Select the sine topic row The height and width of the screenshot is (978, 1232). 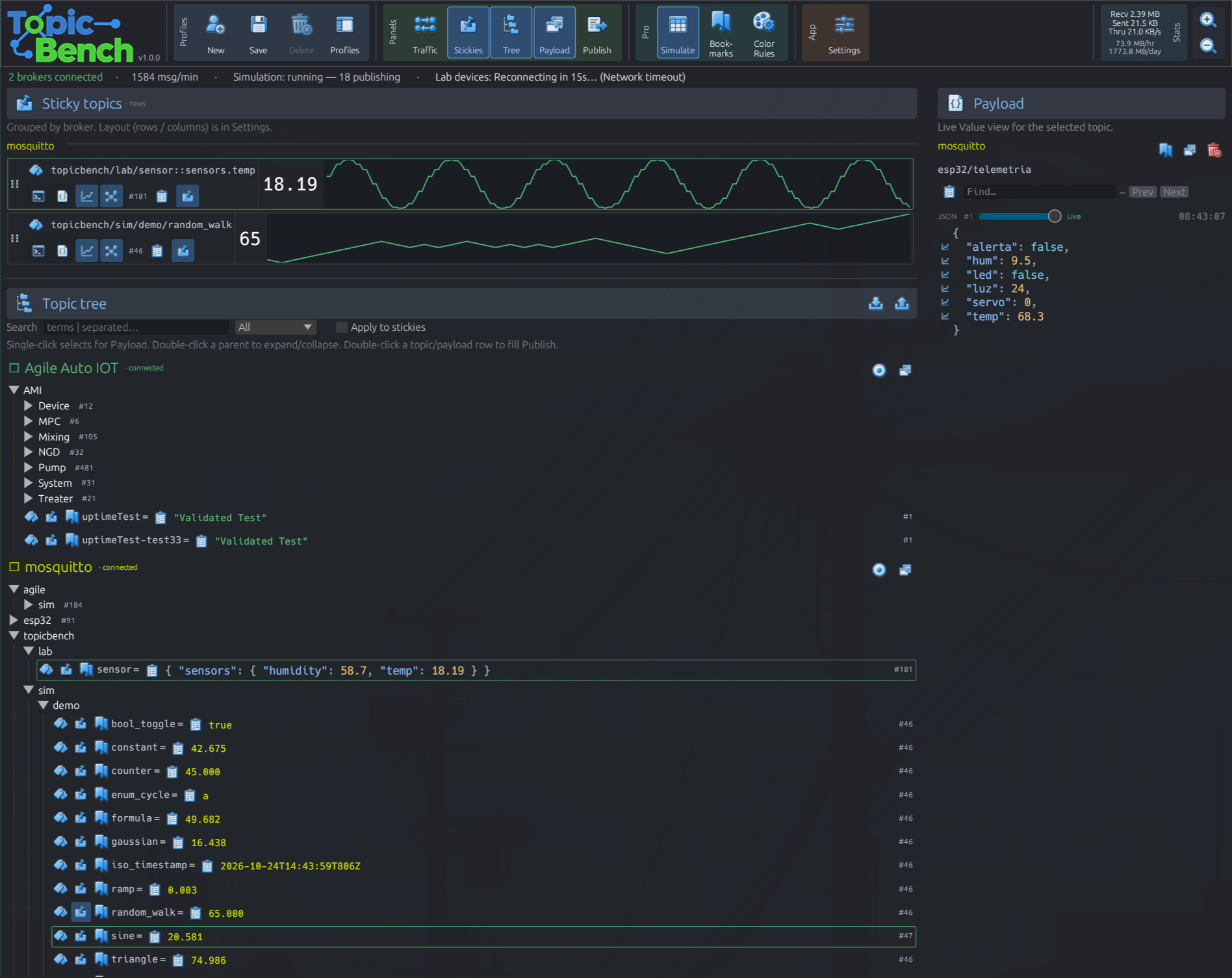pyautogui.click(x=483, y=936)
